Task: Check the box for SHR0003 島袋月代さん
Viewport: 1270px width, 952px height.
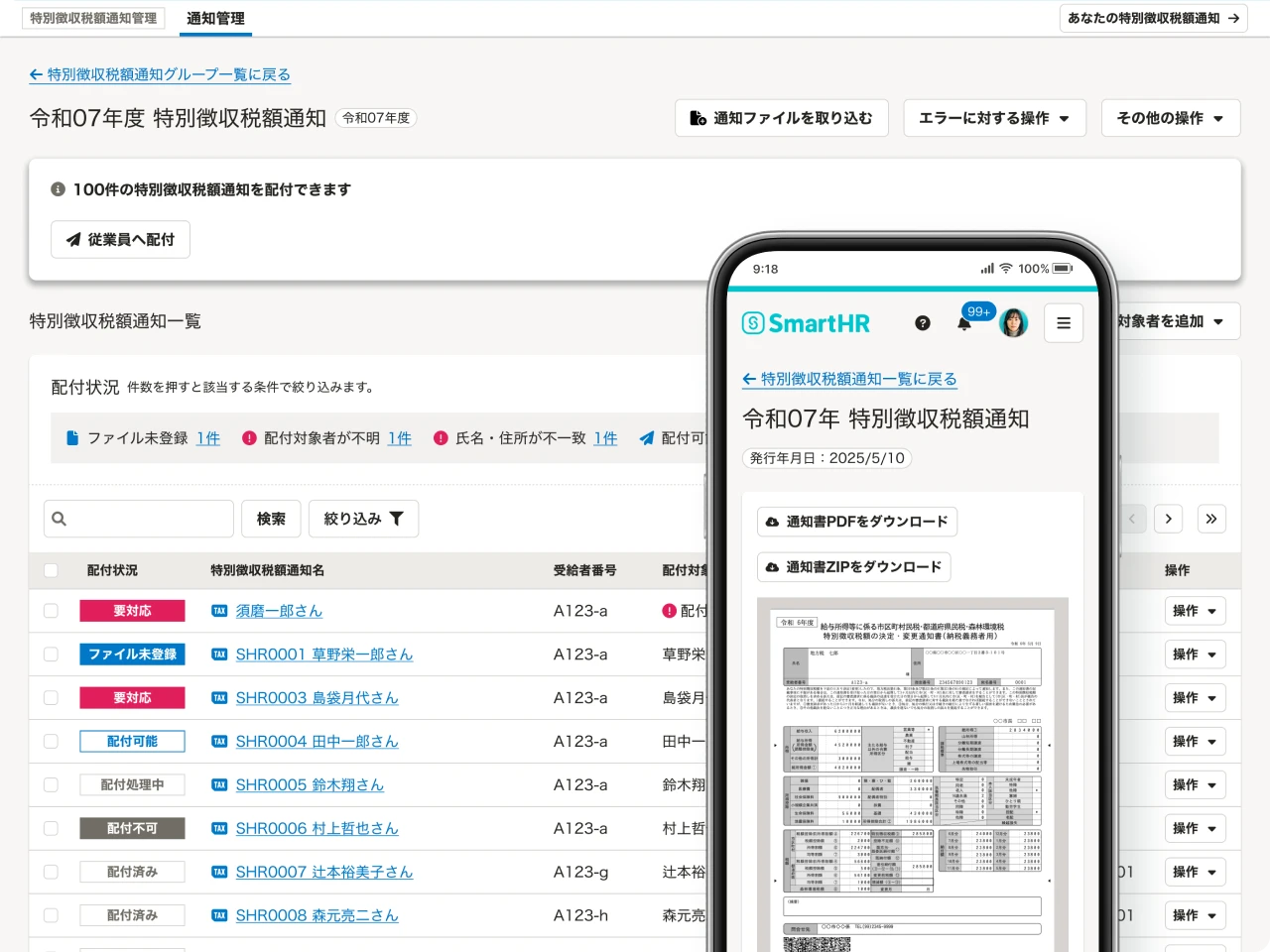Action: click(x=51, y=698)
